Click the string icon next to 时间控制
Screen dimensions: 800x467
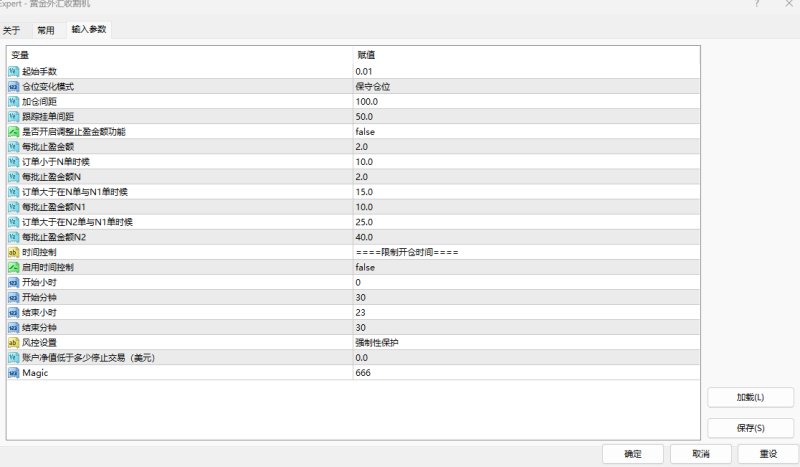pos(14,252)
